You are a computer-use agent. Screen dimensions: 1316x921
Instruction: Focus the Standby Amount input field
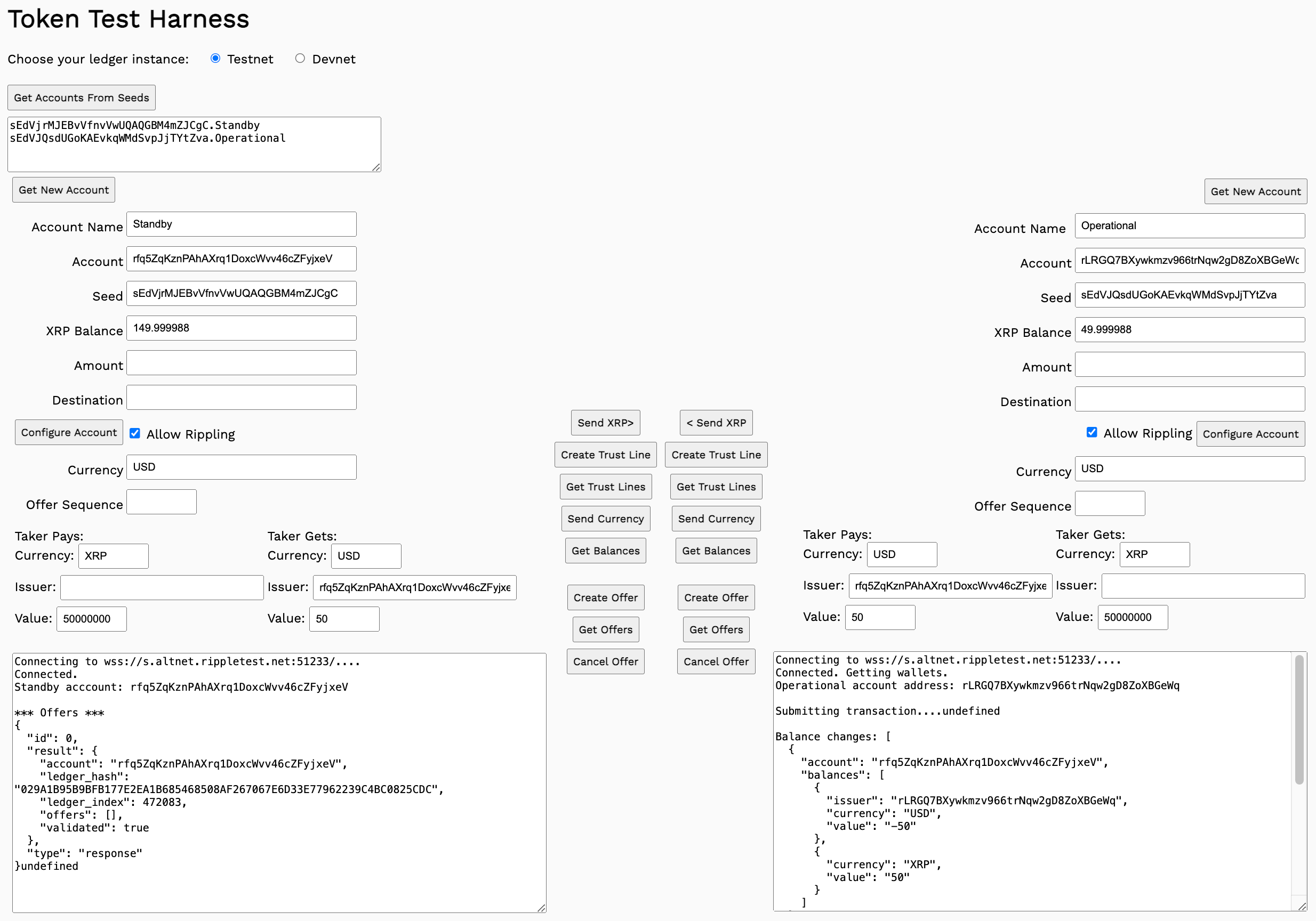click(x=242, y=363)
